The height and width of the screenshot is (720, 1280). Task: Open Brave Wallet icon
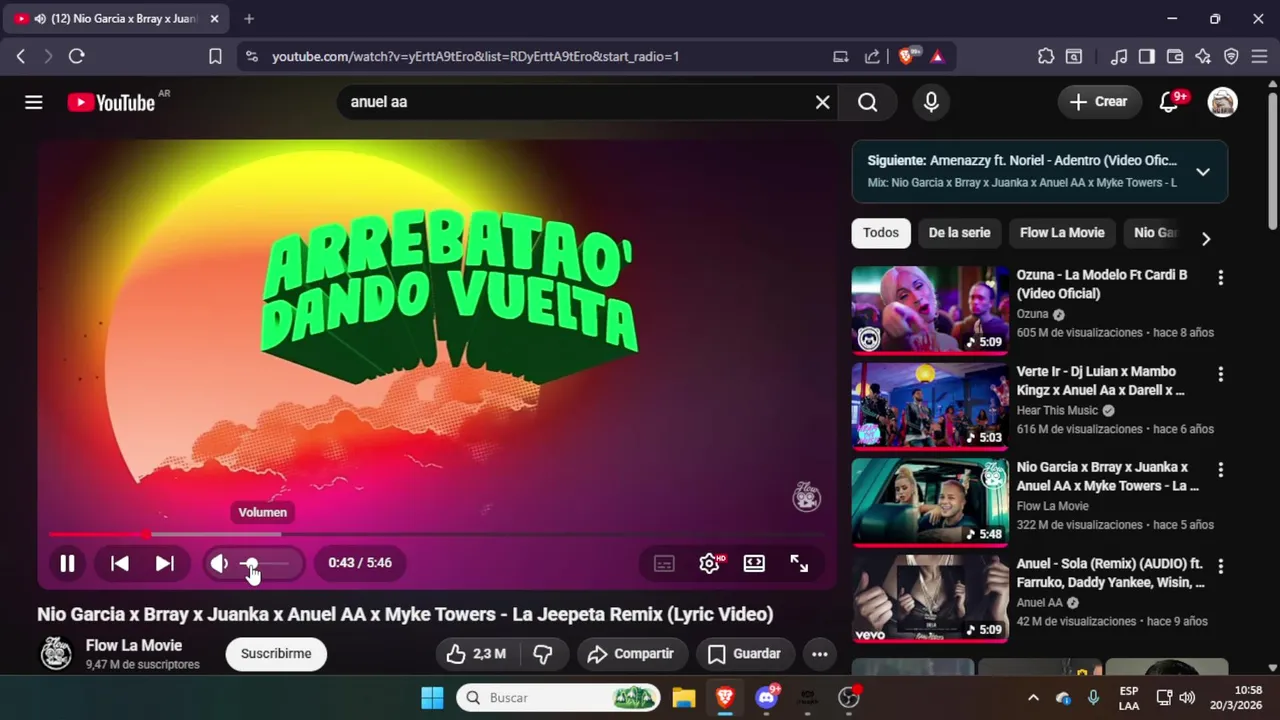pyautogui.click(x=1175, y=57)
